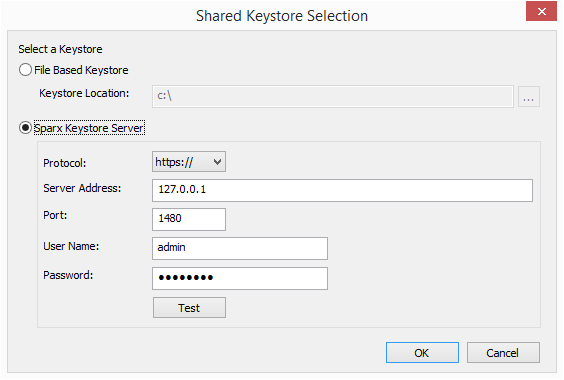Focus the Server Address field showing 127.0.0.1

coord(342,190)
